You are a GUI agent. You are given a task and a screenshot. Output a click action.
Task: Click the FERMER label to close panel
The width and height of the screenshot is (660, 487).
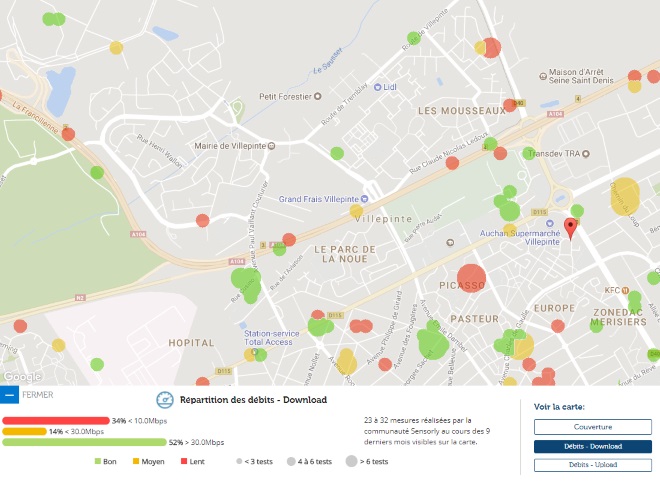click(x=38, y=395)
